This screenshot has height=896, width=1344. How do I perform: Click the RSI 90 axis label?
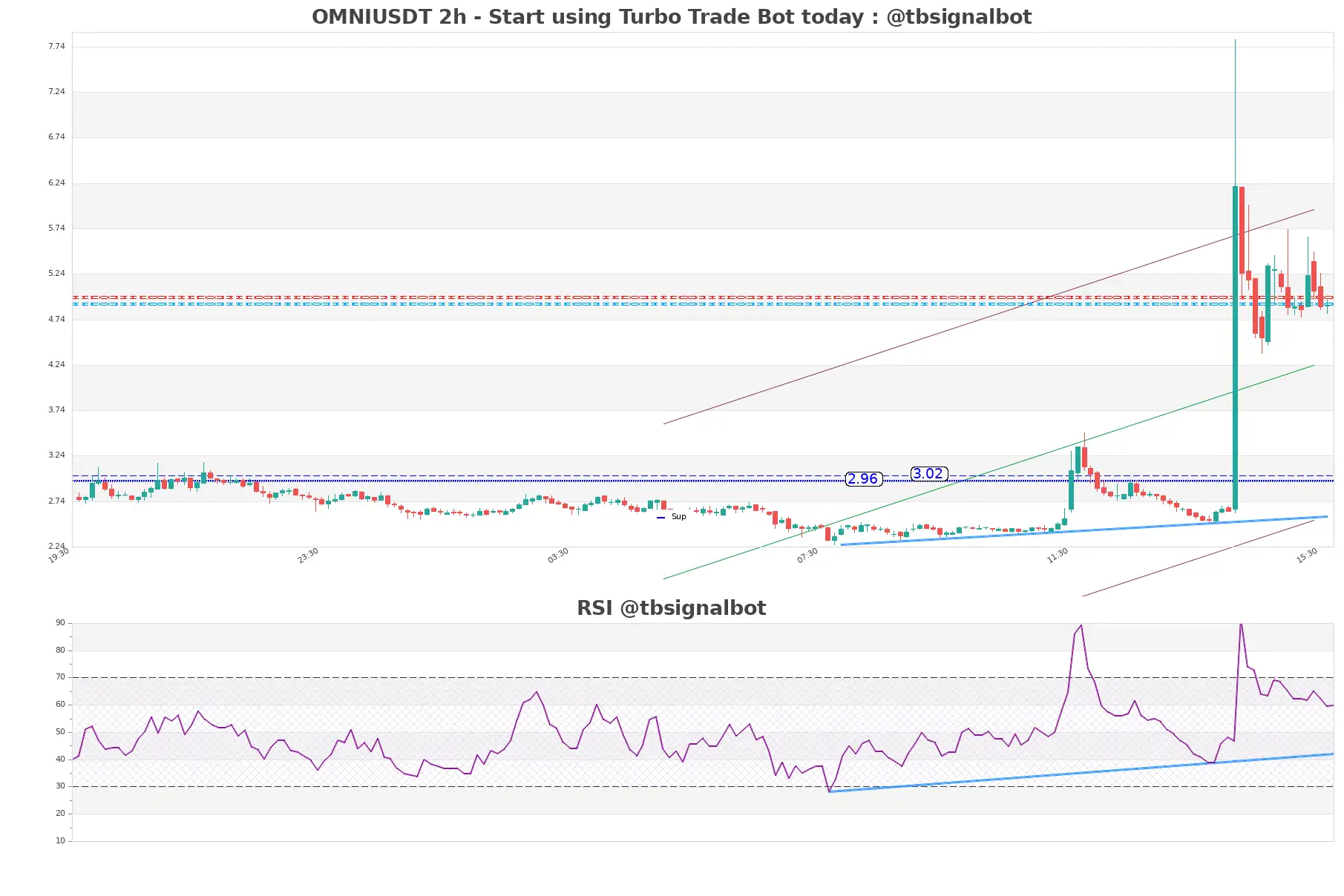tap(60, 623)
